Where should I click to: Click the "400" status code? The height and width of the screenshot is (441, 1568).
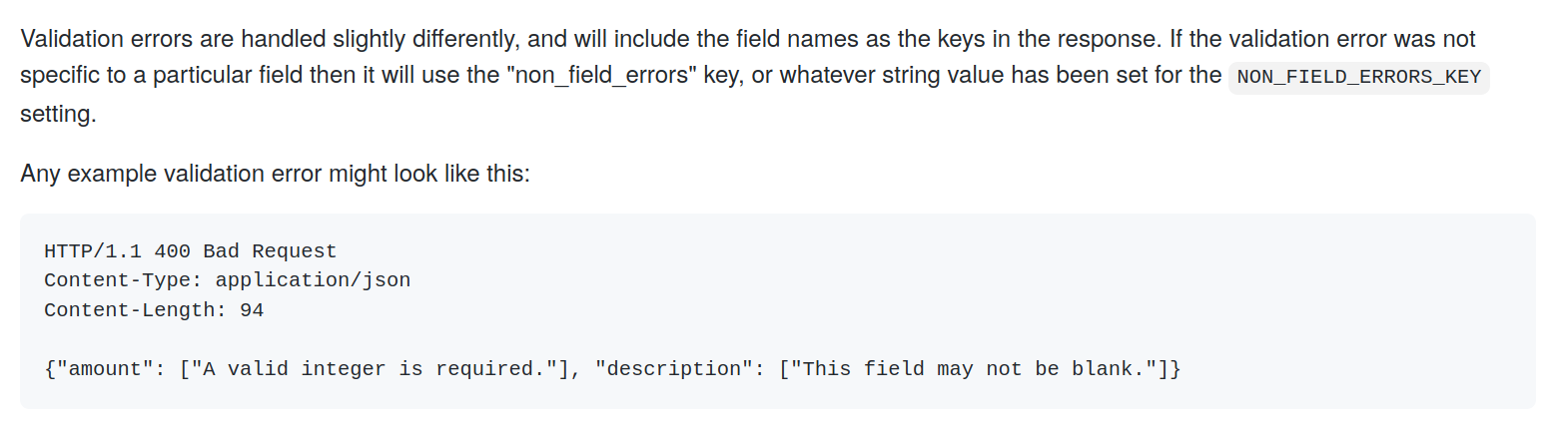click(173, 251)
